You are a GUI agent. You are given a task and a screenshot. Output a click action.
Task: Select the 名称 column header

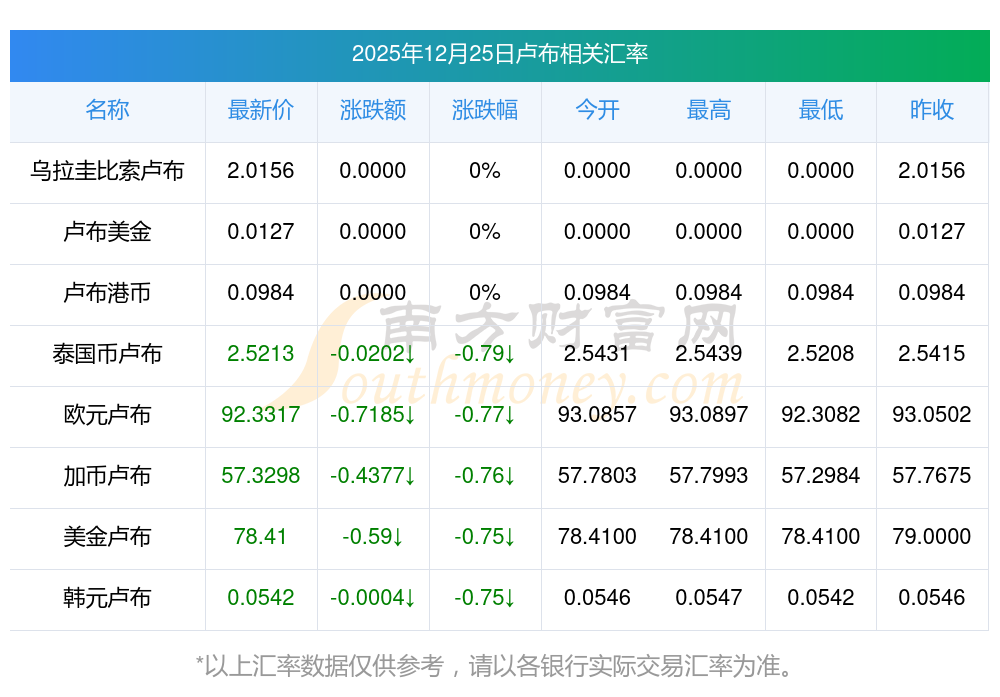pyautogui.click(x=107, y=110)
